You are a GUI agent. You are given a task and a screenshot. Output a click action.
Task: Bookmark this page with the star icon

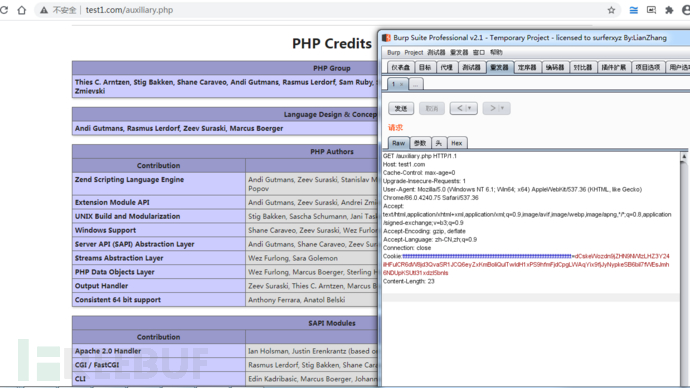[611, 10]
